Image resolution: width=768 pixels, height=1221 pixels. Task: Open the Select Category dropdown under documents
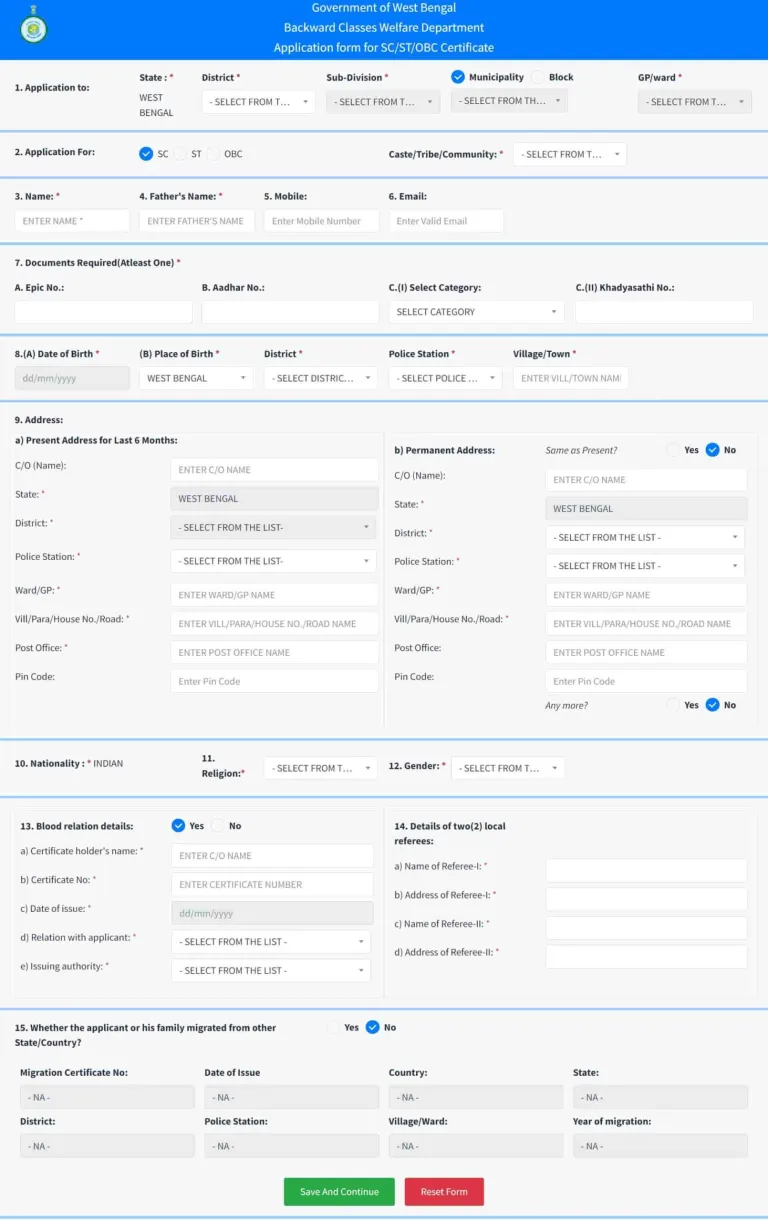[476, 311]
